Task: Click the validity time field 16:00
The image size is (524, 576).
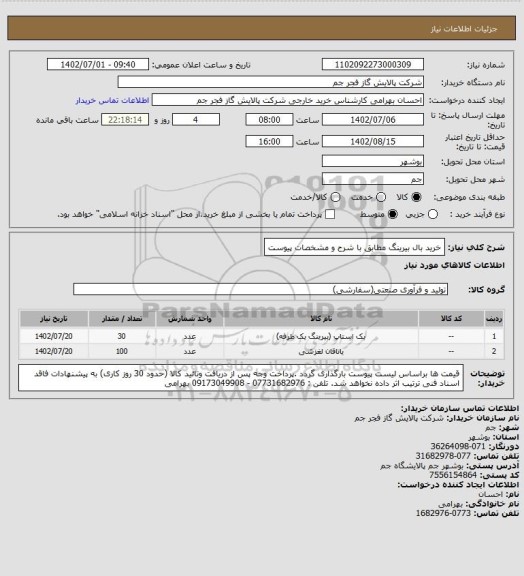Action: (x=269, y=141)
